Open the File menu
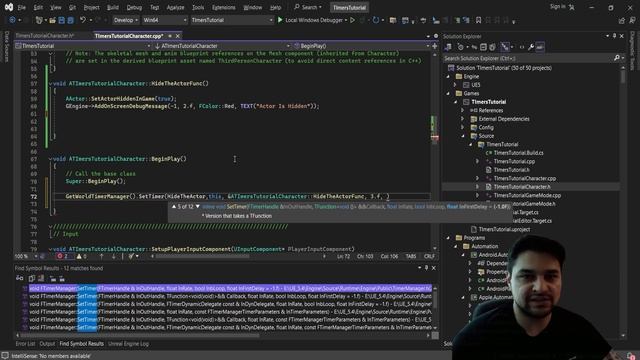 tap(22, 7)
